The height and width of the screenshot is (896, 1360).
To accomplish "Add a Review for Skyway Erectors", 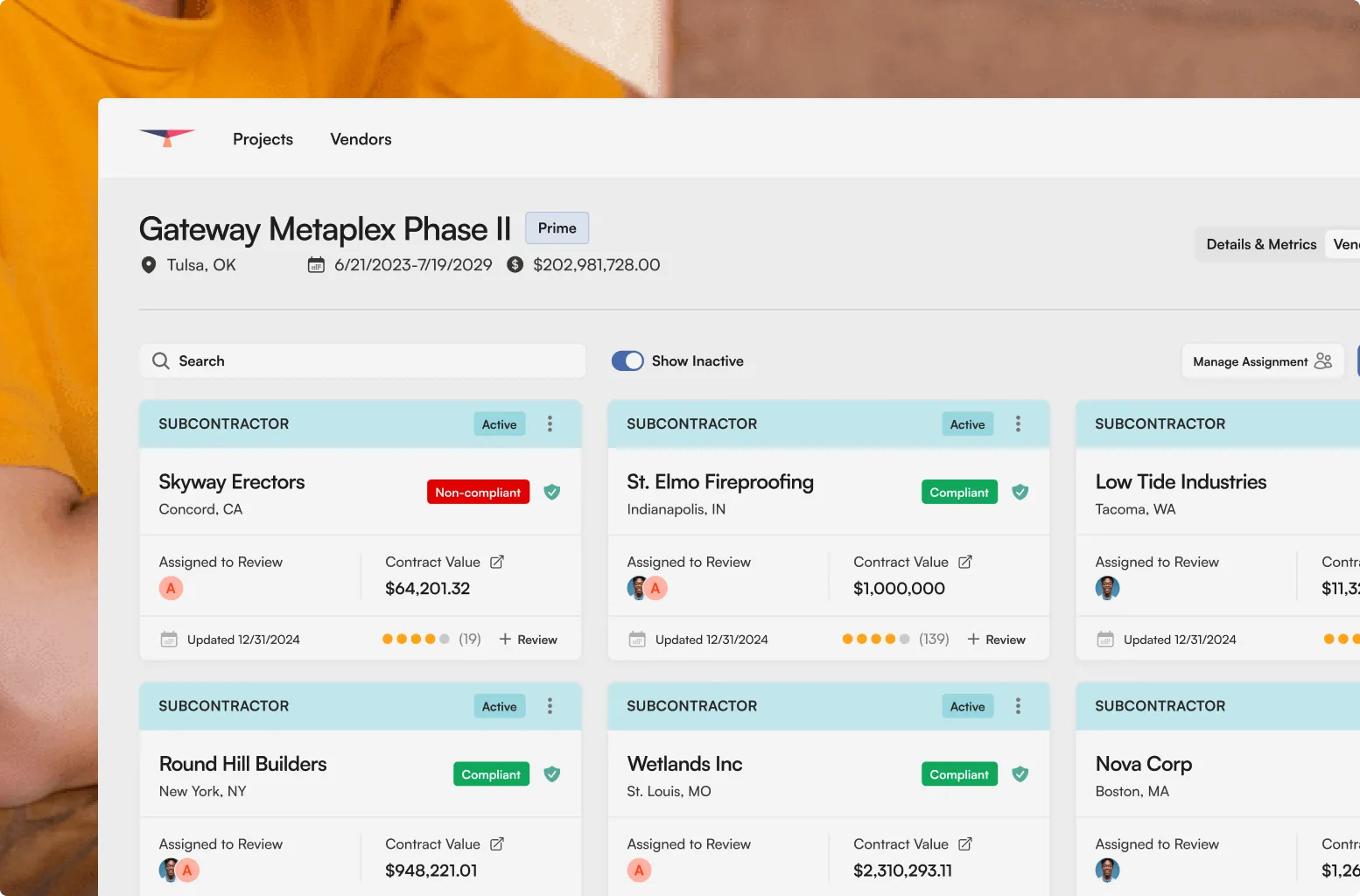I will pyautogui.click(x=528, y=640).
